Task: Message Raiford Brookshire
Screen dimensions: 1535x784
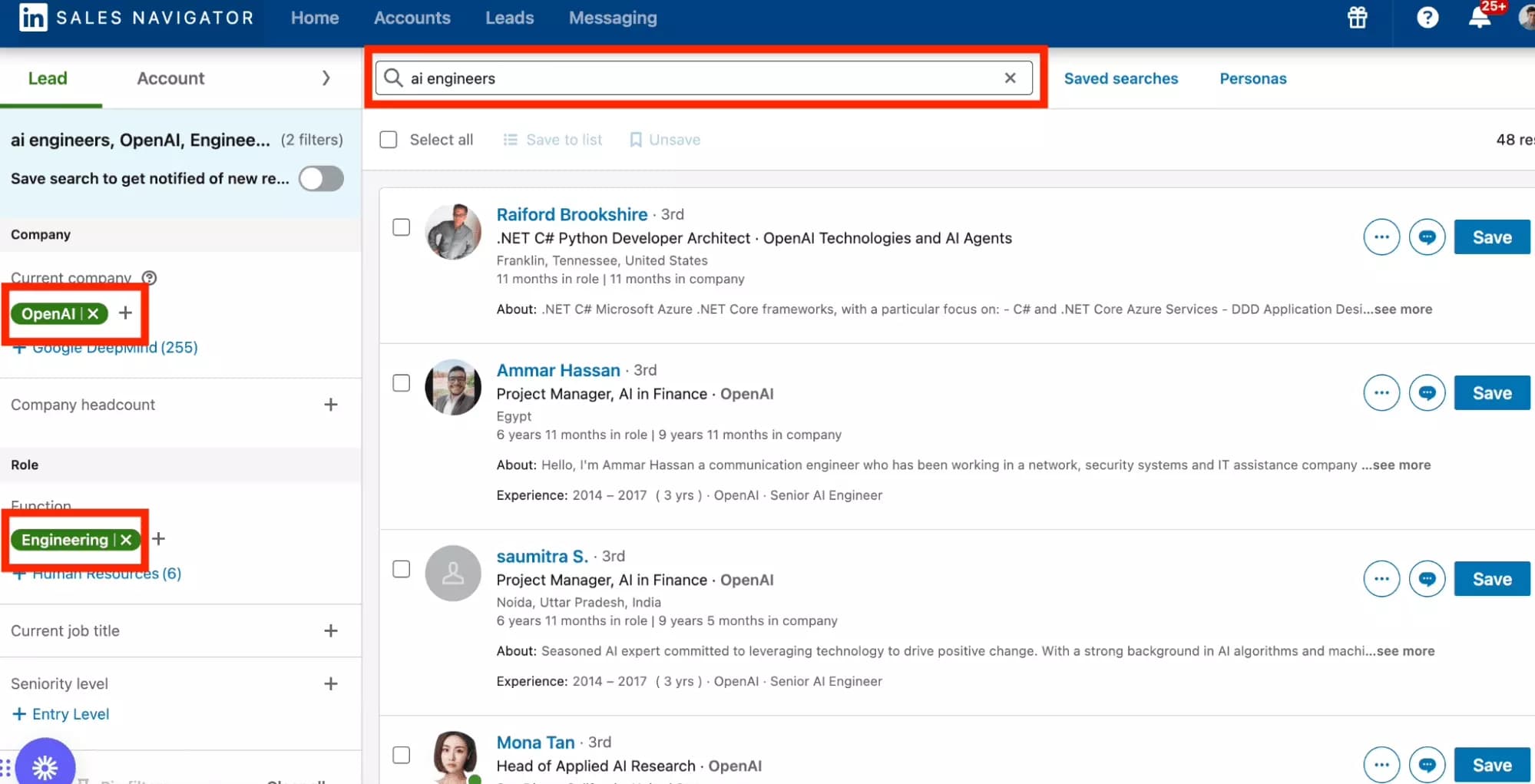Action: click(x=1427, y=237)
